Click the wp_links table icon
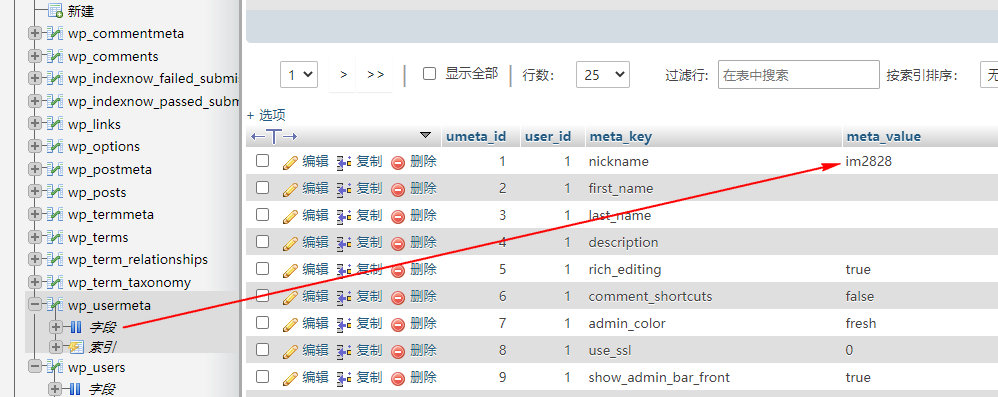This screenshot has width=998, height=397. coord(55,124)
